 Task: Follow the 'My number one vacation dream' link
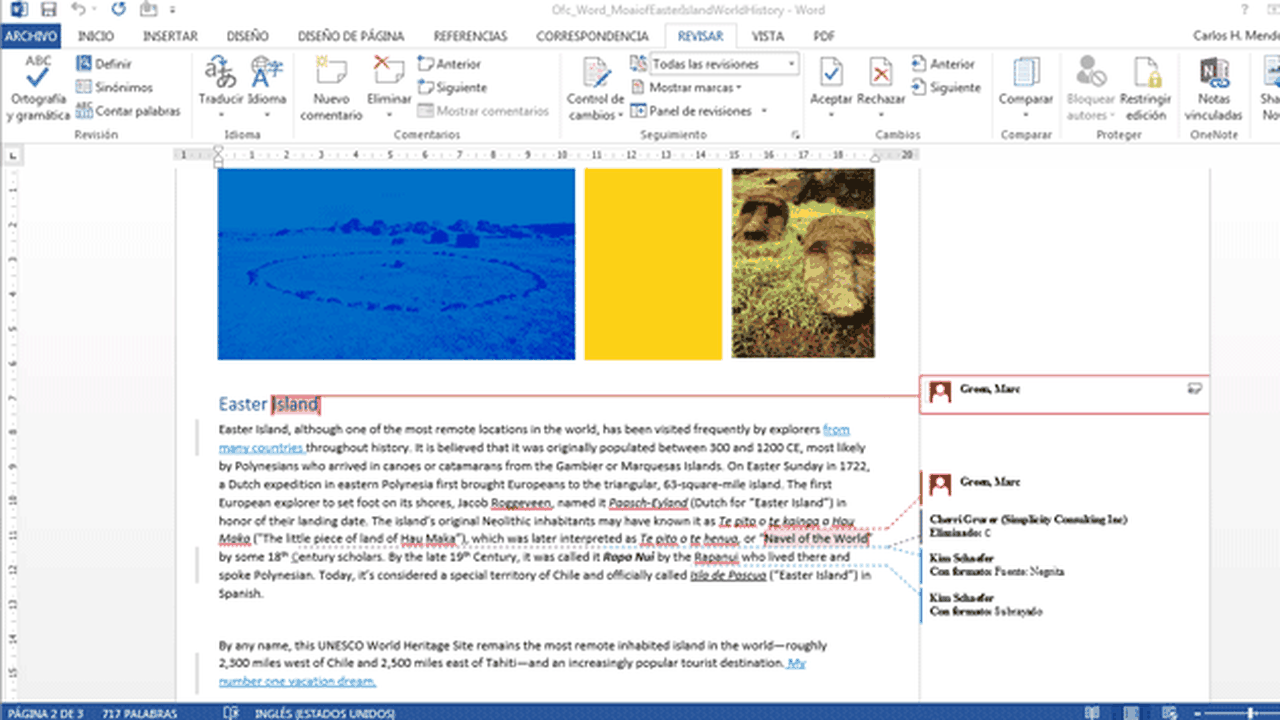tap(297, 681)
